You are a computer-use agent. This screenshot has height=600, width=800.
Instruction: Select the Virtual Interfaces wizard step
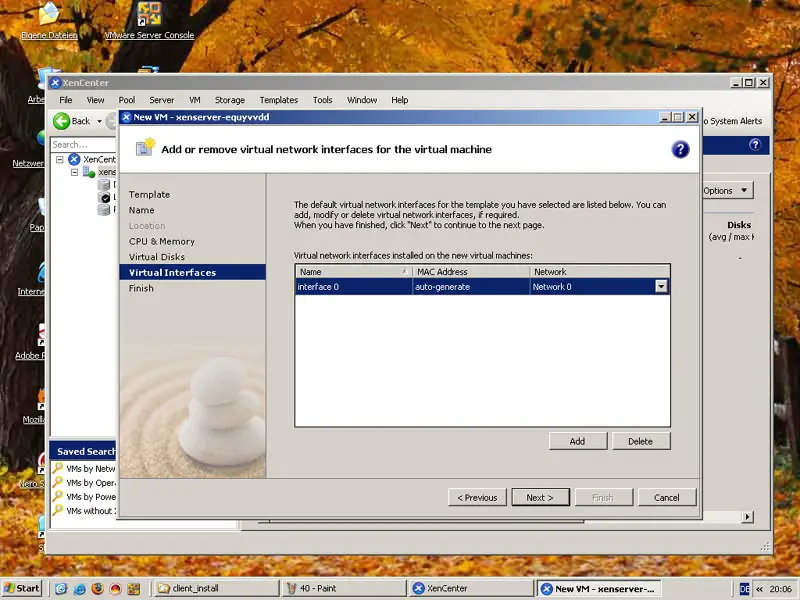[192, 272]
